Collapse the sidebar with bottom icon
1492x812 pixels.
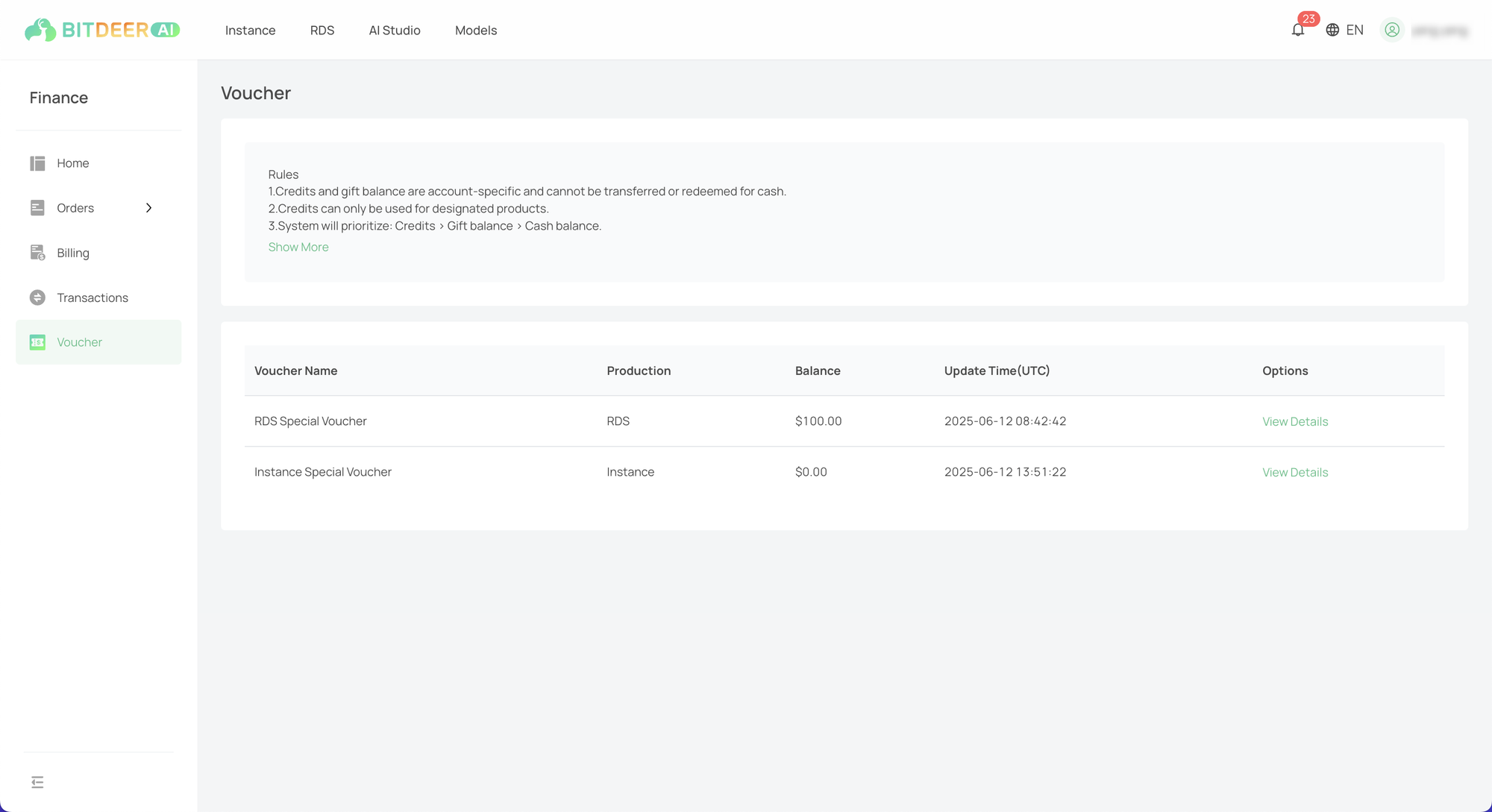coord(37,782)
